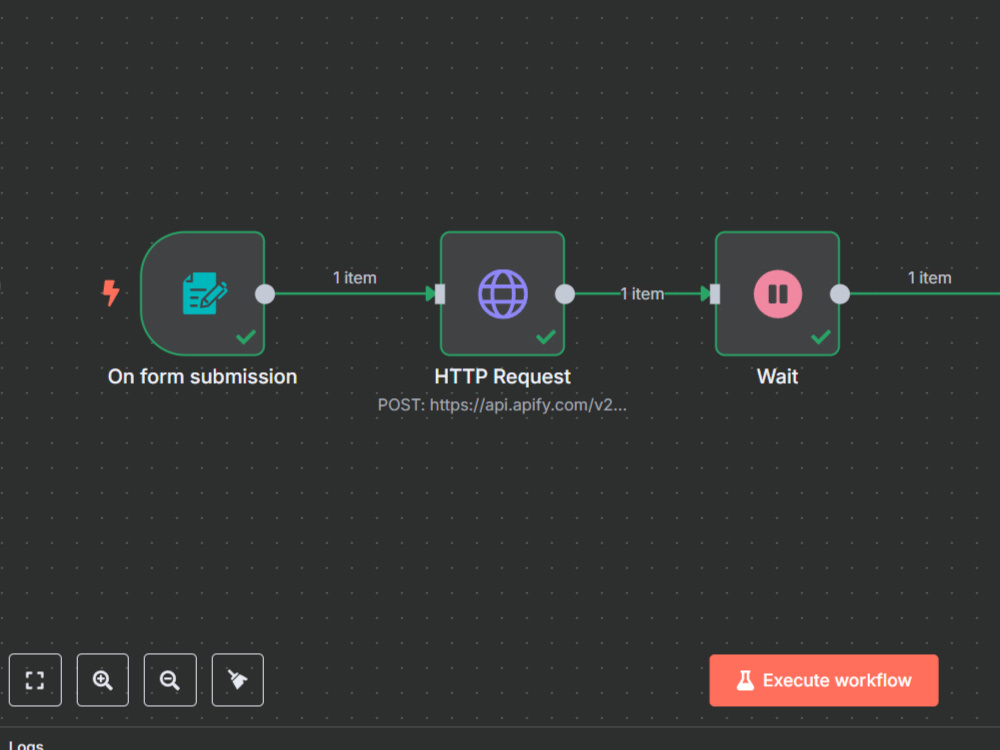Click the orange lightning trigger indicator
The image size is (1000, 750).
click(111, 293)
